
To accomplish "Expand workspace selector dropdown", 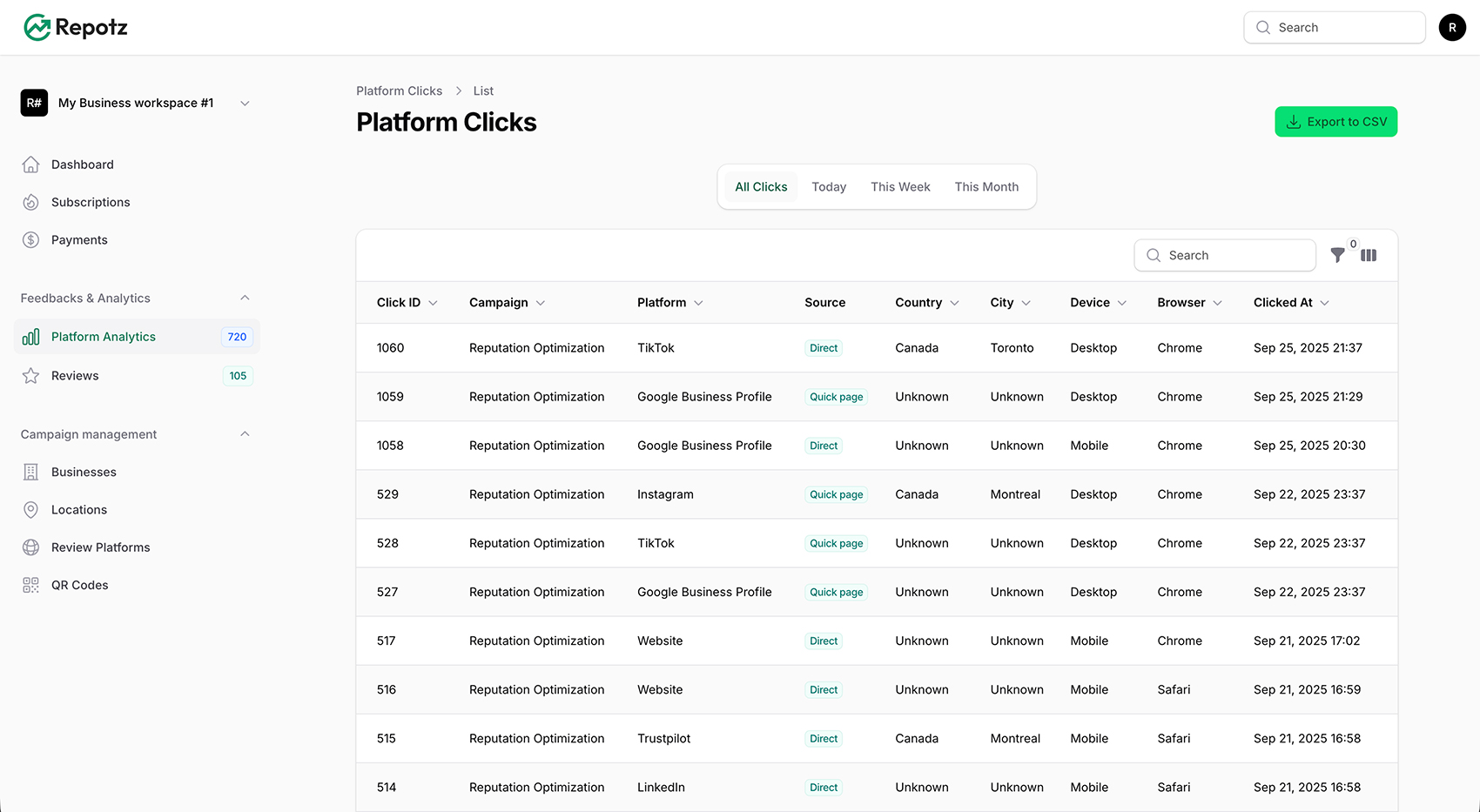I will click(245, 103).
